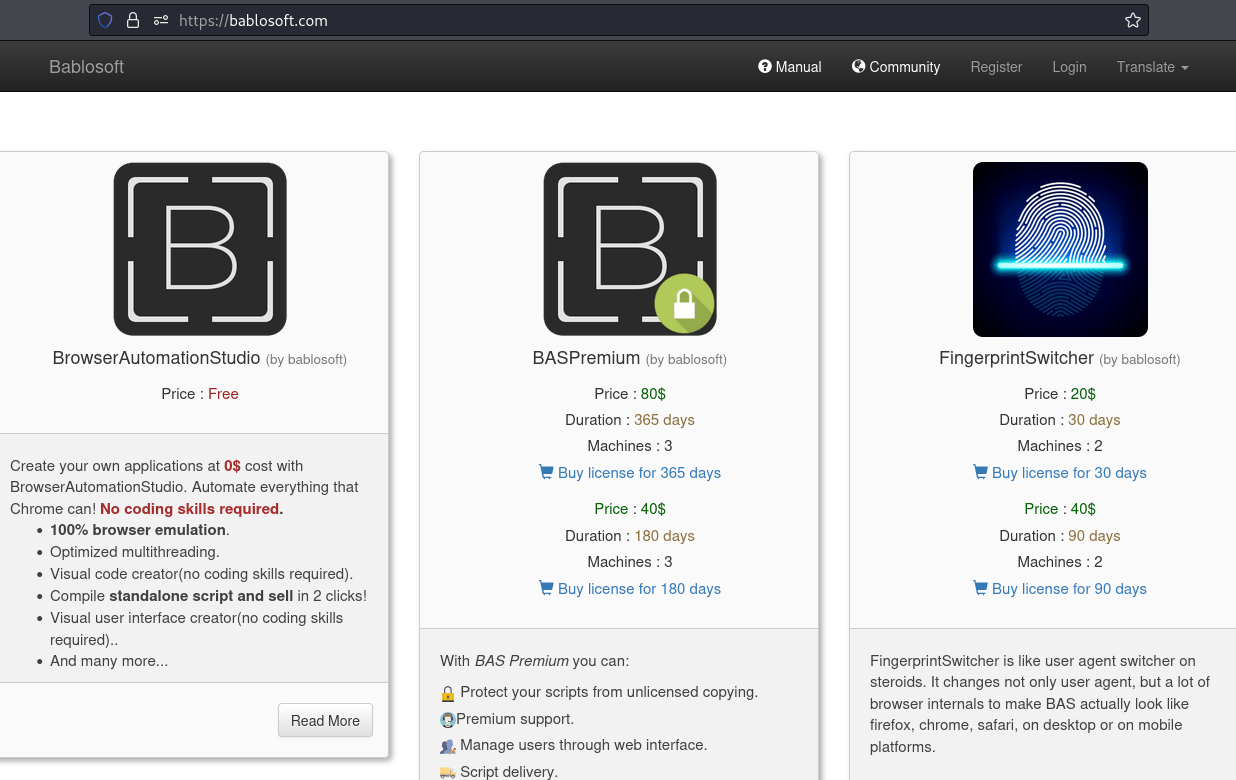Click the tracking protection shield in the address bar
The image size is (1236, 780).
(104, 20)
